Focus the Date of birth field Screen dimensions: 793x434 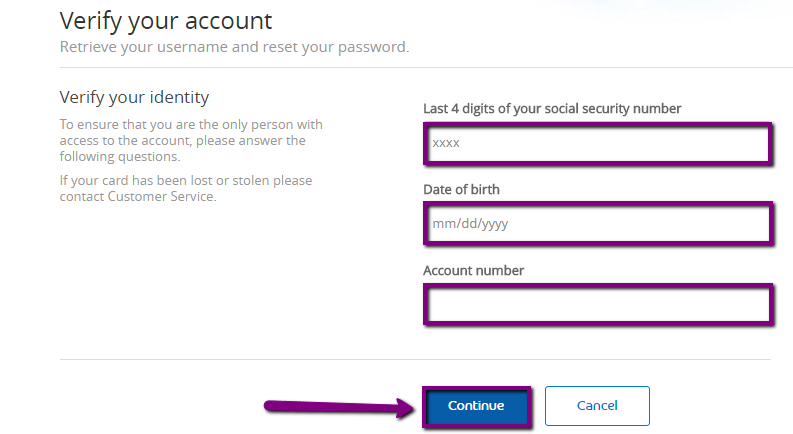tap(597, 224)
